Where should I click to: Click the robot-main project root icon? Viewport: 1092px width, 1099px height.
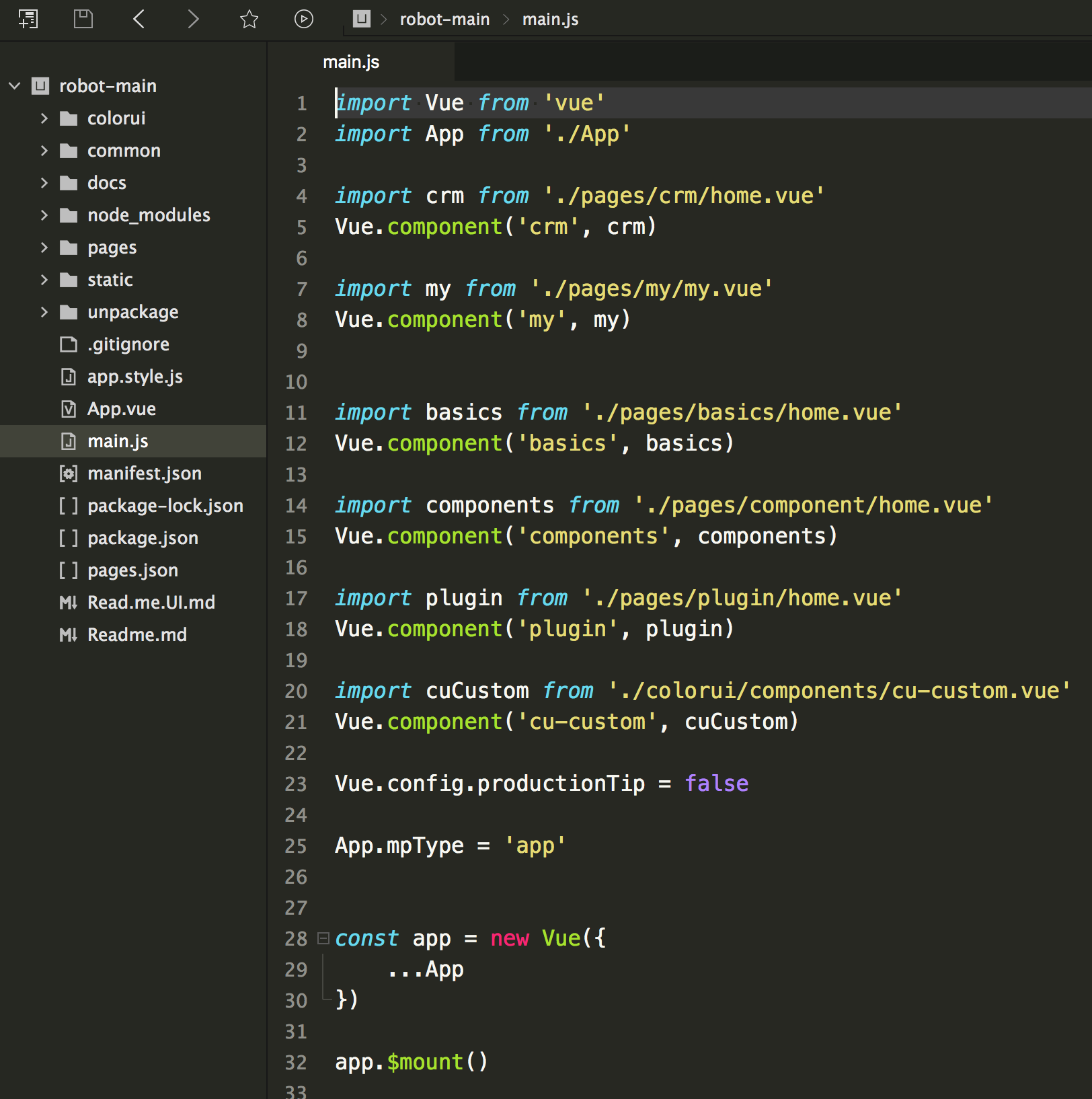click(41, 86)
